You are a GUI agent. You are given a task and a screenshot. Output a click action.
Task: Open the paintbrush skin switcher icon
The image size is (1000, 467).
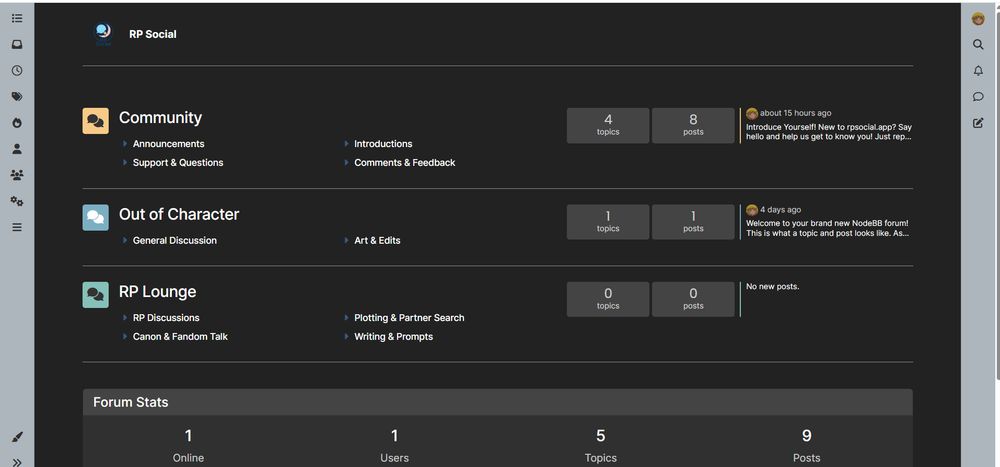point(17,437)
